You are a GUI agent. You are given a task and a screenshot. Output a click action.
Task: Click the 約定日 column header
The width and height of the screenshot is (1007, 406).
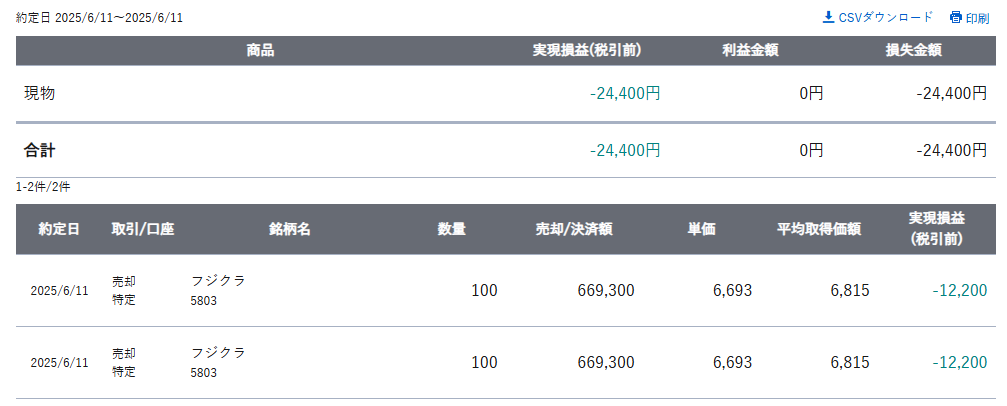(59, 229)
